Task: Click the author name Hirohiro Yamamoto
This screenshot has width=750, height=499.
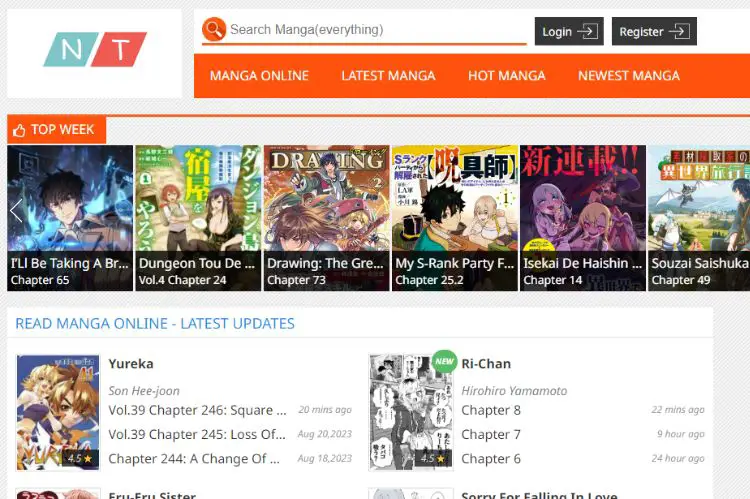Action: click(514, 391)
